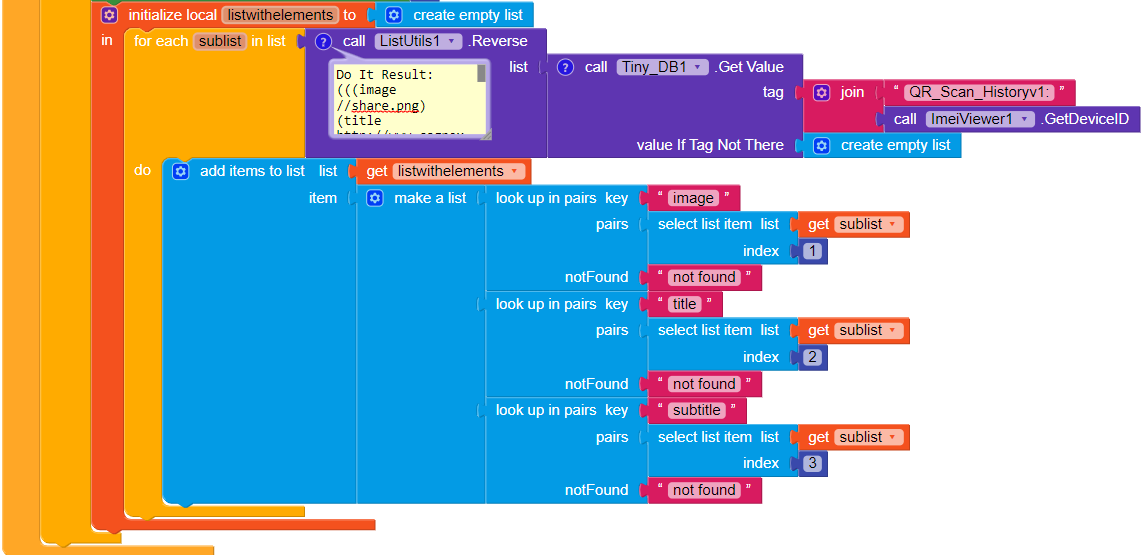Select the .Get Value call block label
Screen dimensions: 1144x555
tap(749, 67)
